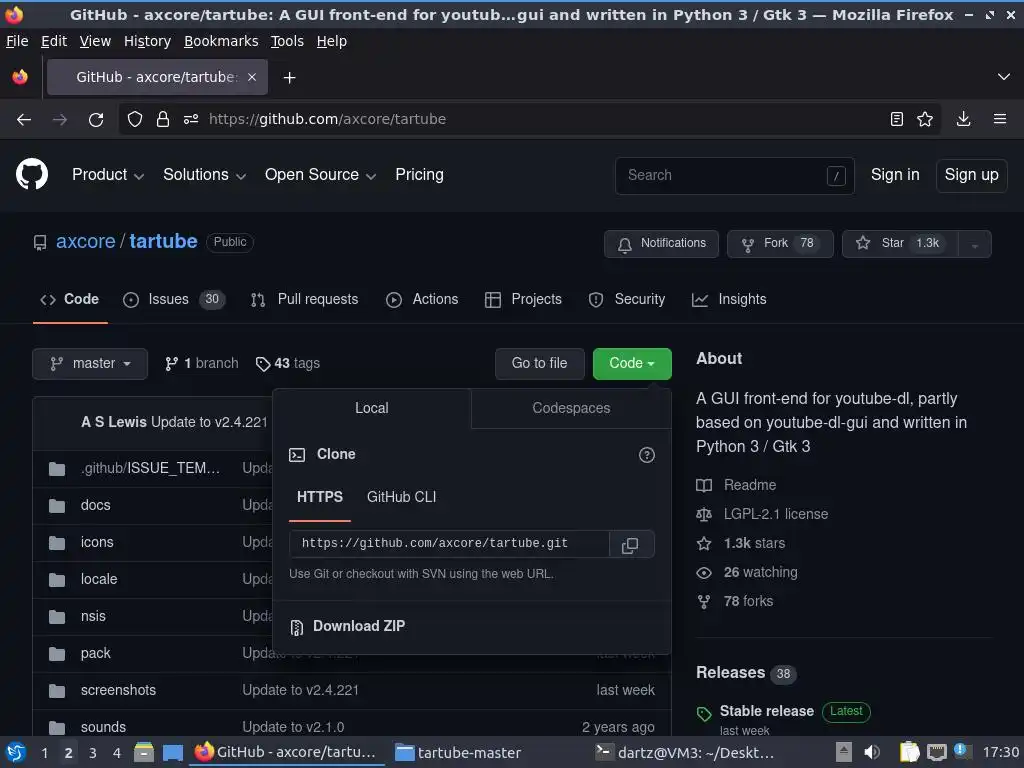1024x768 pixels.
Task: Open the Readme link in About
Action: click(x=736, y=485)
